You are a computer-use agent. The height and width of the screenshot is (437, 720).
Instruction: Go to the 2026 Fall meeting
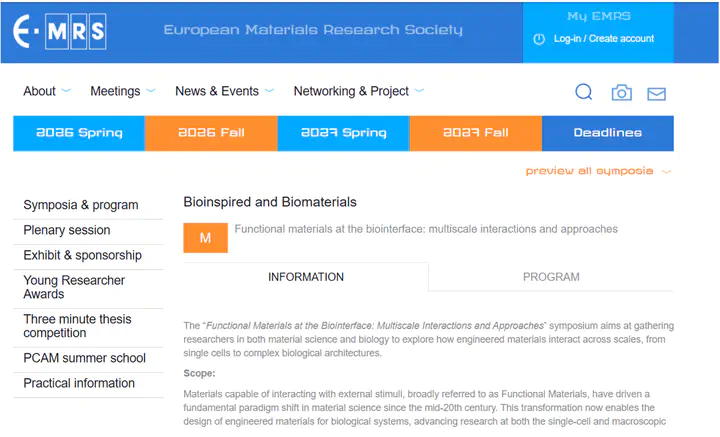click(211, 133)
